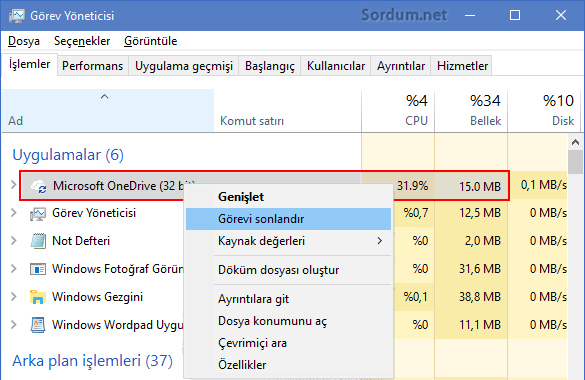
Task: Click the %0,7 CPU value
Action: coord(416,213)
